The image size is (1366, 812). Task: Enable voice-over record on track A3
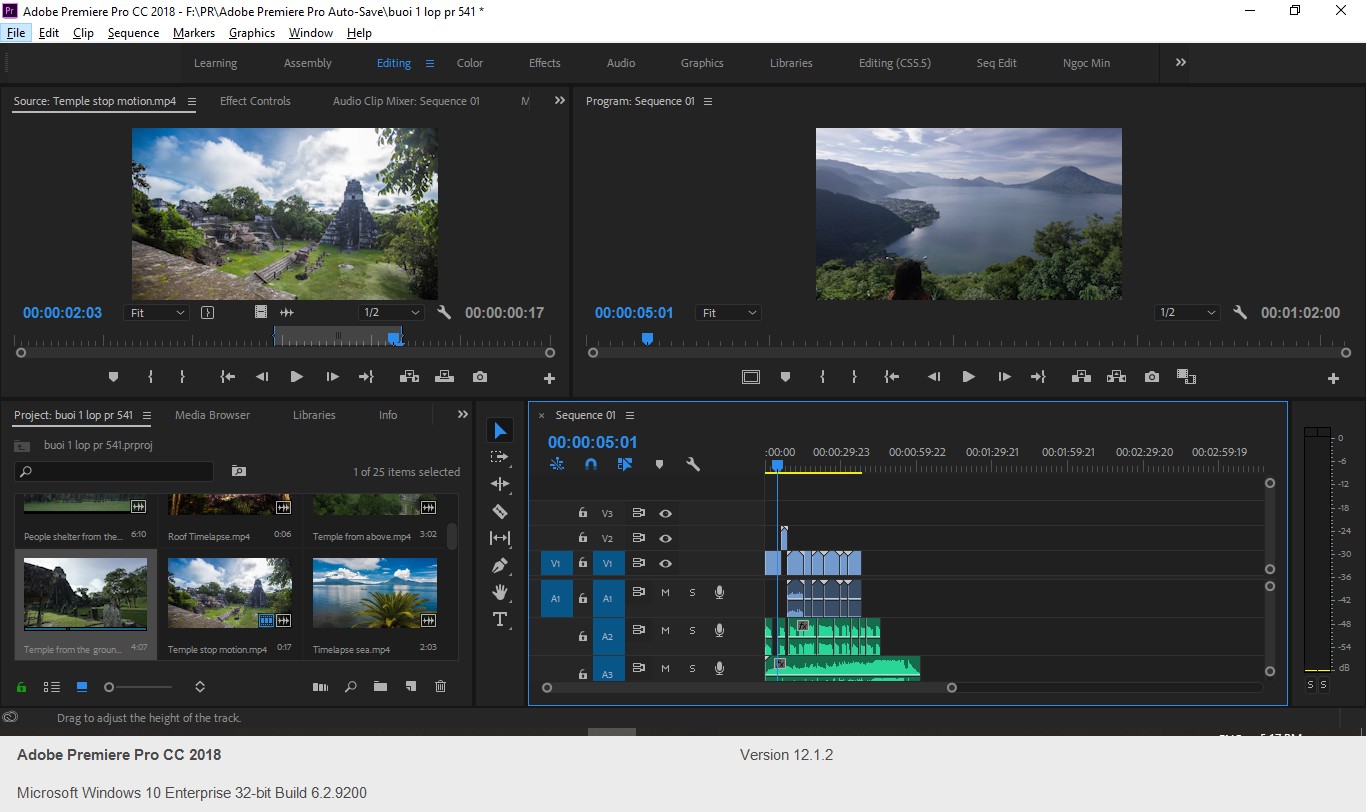718,668
